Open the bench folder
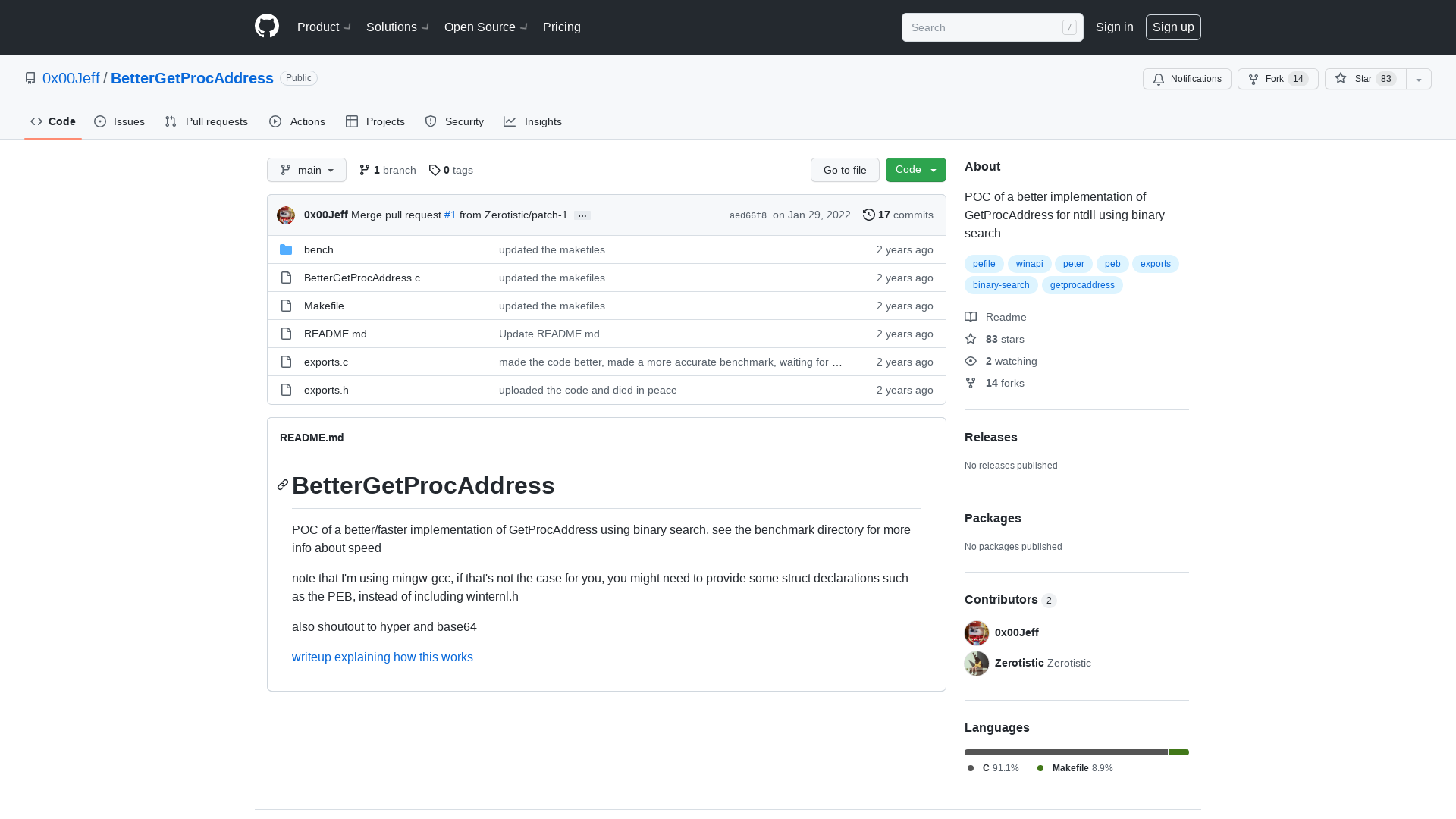The image size is (1456, 819). point(318,249)
